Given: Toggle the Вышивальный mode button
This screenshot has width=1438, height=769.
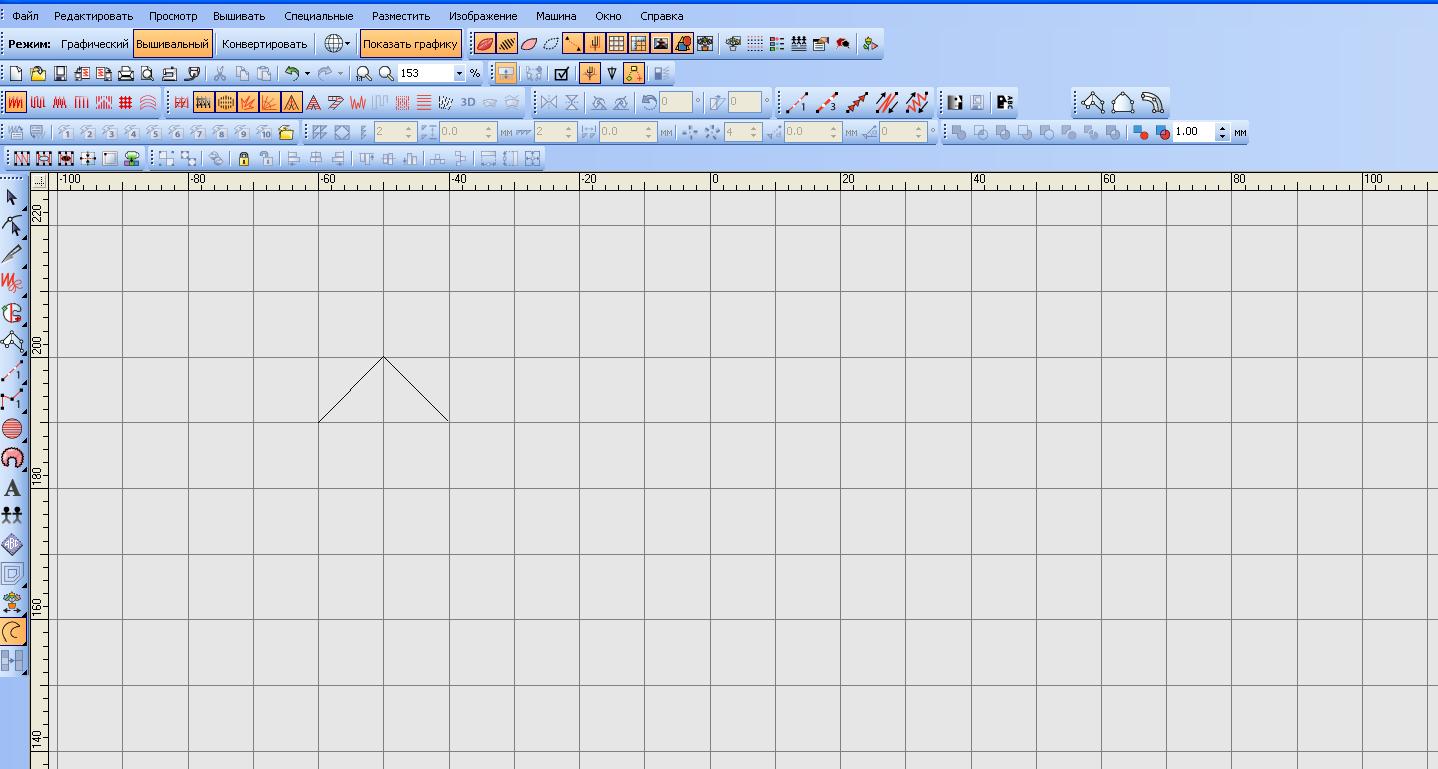Looking at the screenshot, I should pyautogui.click(x=173, y=44).
